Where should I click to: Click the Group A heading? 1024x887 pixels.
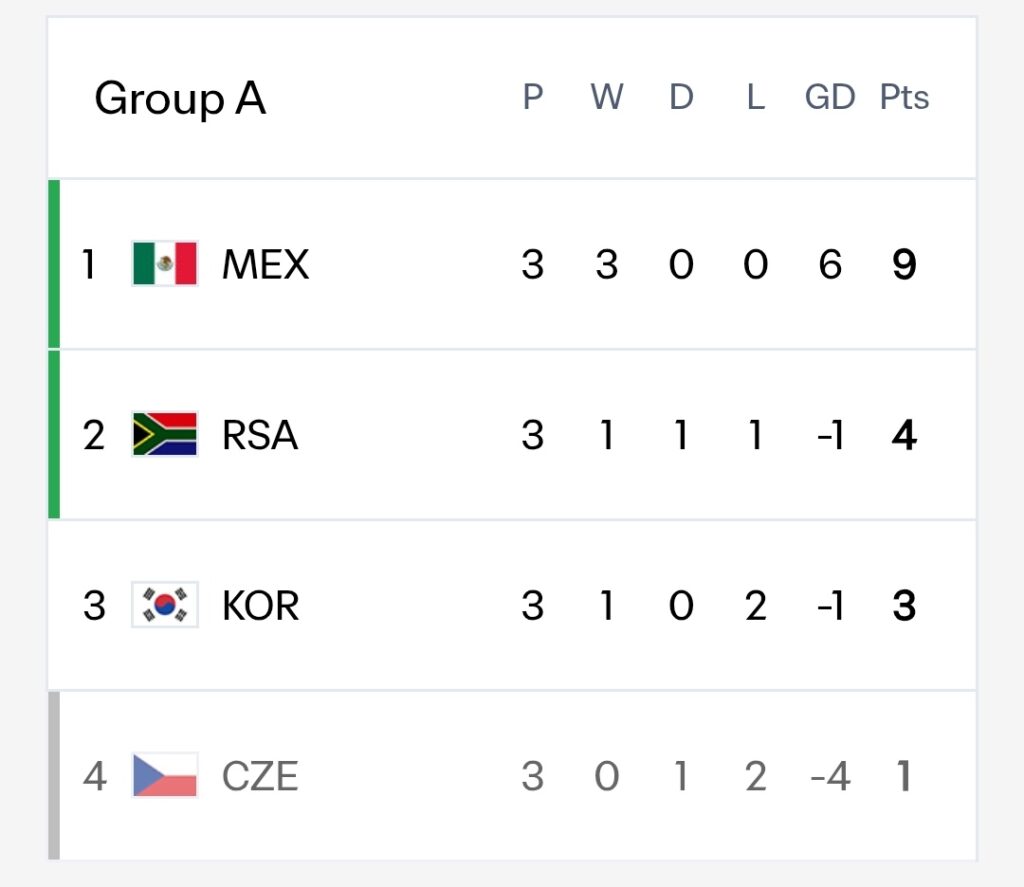click(x=180, y=99)
